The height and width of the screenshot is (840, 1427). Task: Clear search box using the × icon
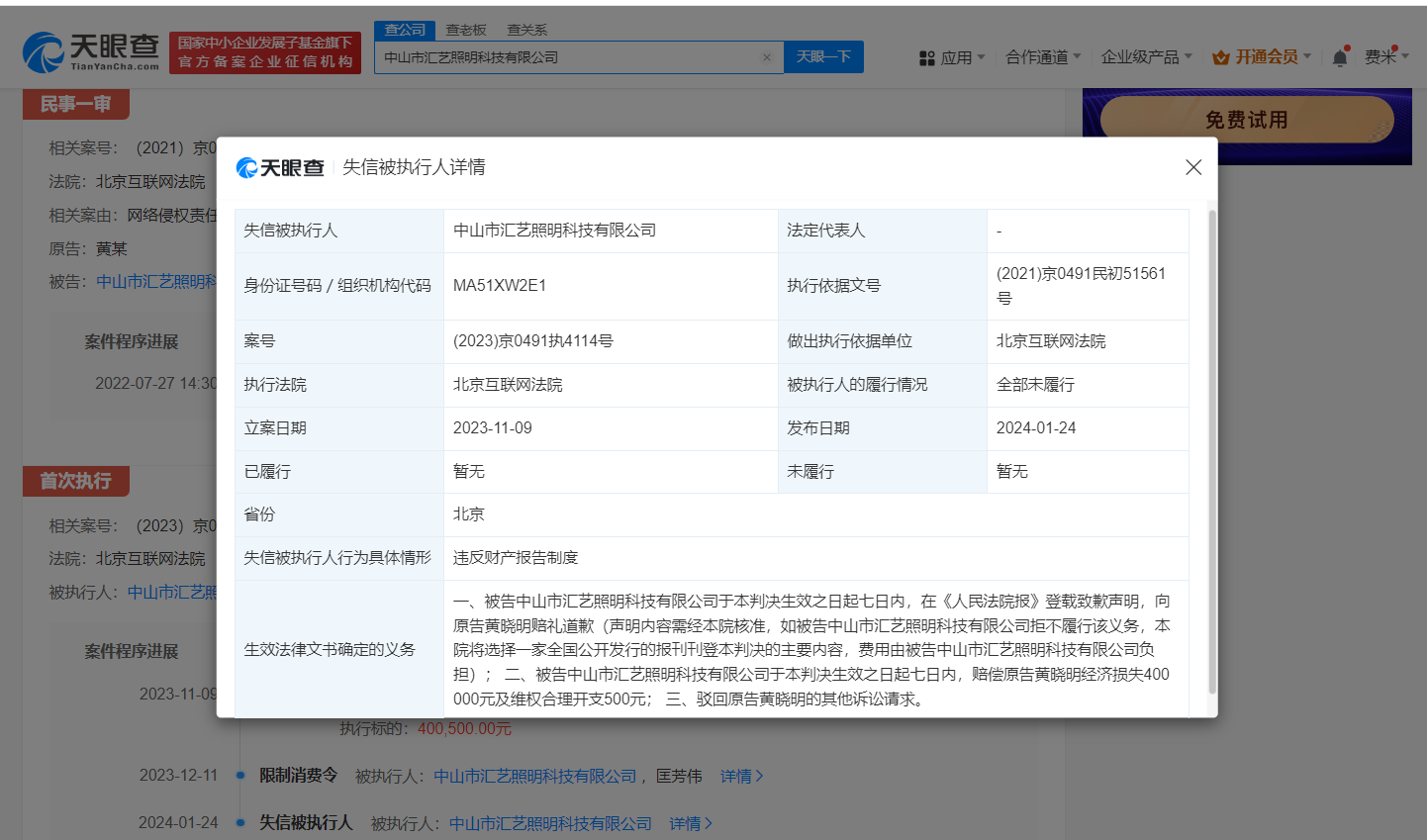(767, 56)
